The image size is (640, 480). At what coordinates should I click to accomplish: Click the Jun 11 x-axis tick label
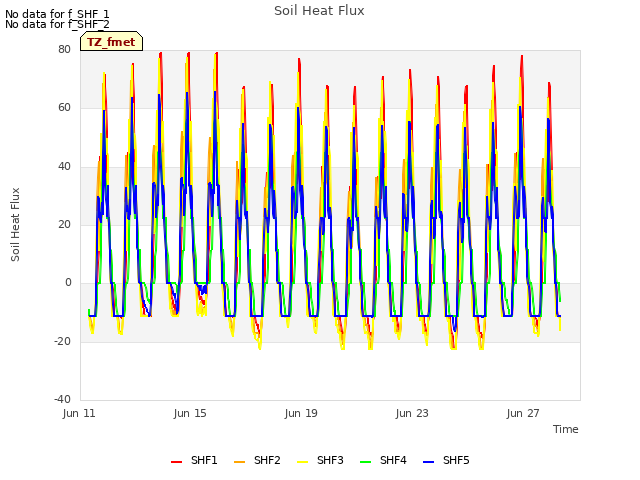(79, 413)
